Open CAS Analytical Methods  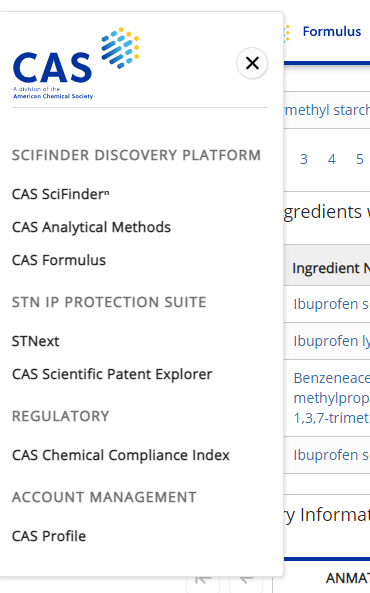[x=91, y=227]
